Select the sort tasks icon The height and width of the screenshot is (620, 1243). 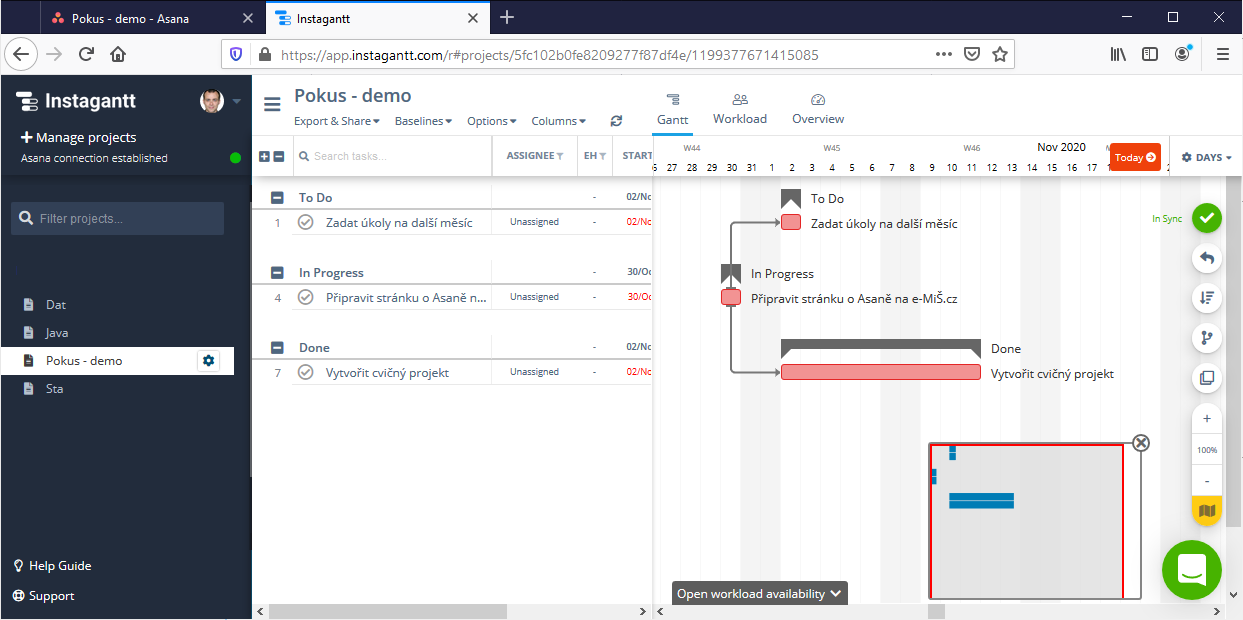(1207, 298)
